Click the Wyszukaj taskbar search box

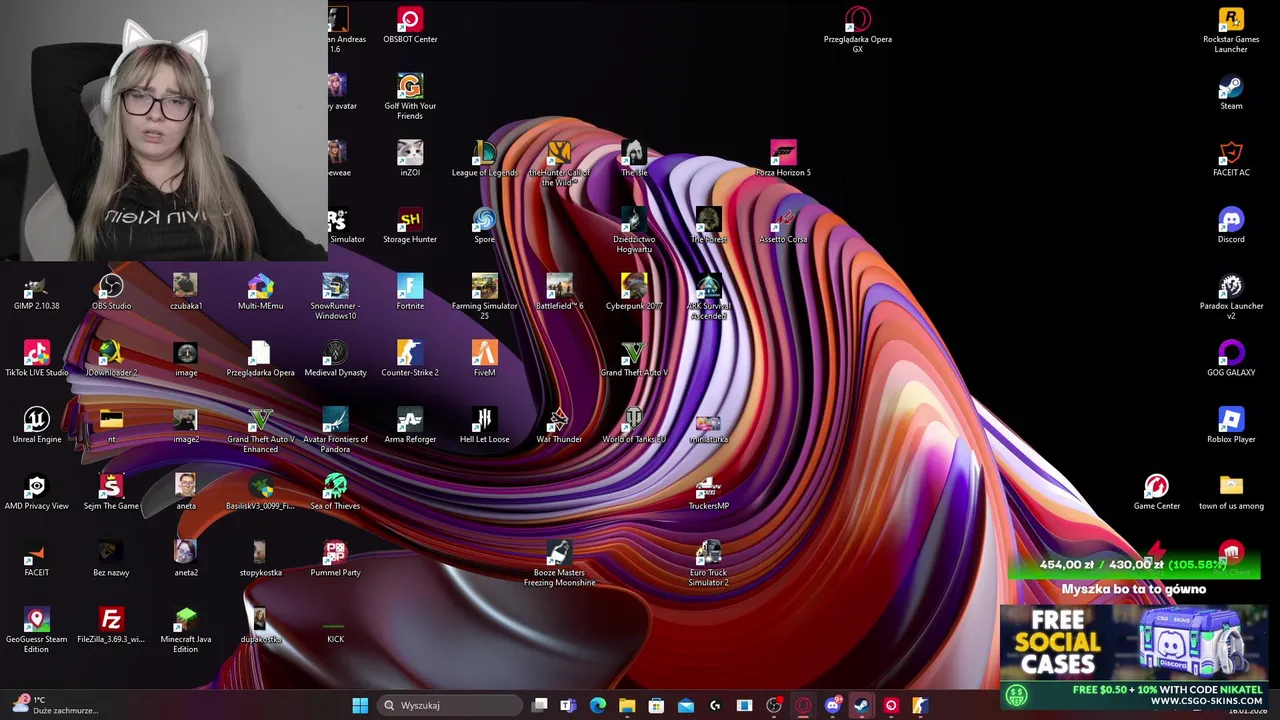pos(450,705)
